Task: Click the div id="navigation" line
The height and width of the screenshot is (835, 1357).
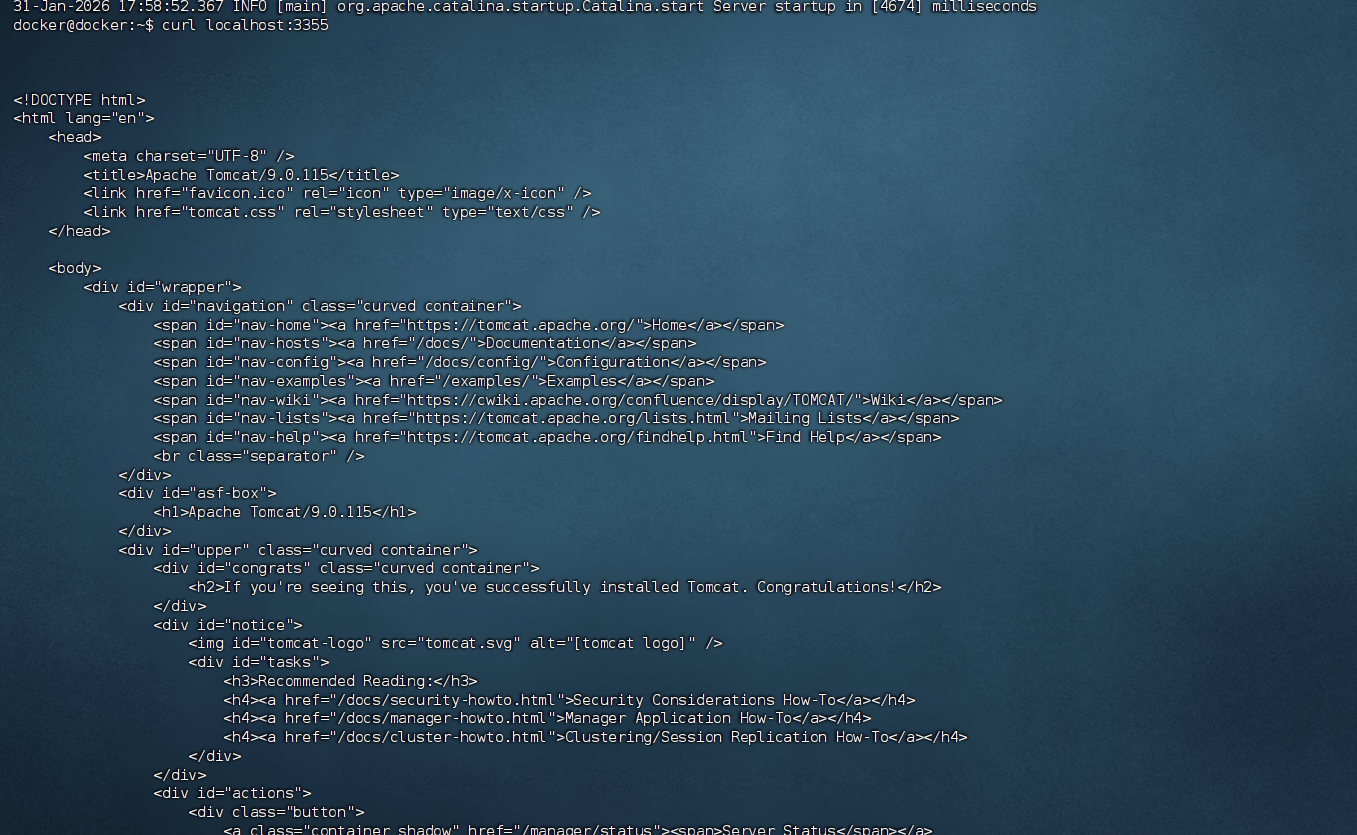Action: pyautogui.click(x=320, y=306)
